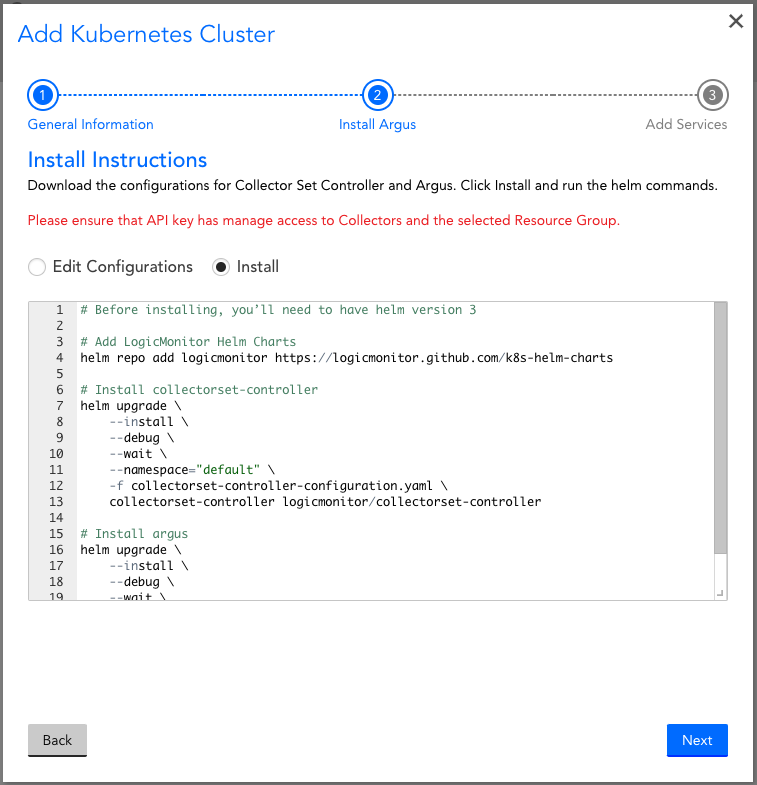Click the code area resize handle

tap(720, 593)
